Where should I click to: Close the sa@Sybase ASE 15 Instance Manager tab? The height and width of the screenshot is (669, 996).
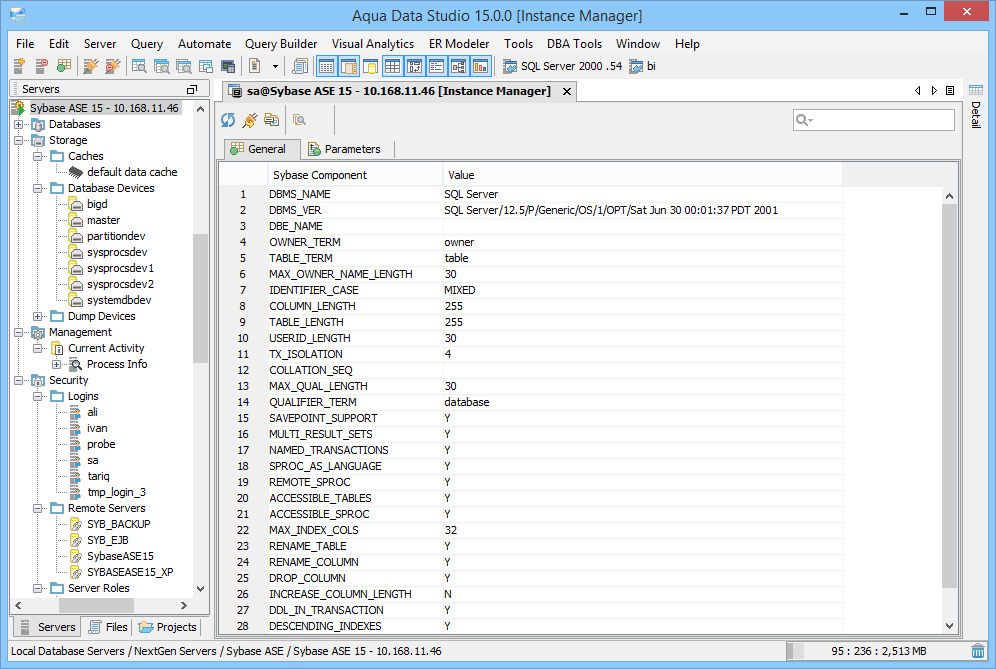pos(567,91)
